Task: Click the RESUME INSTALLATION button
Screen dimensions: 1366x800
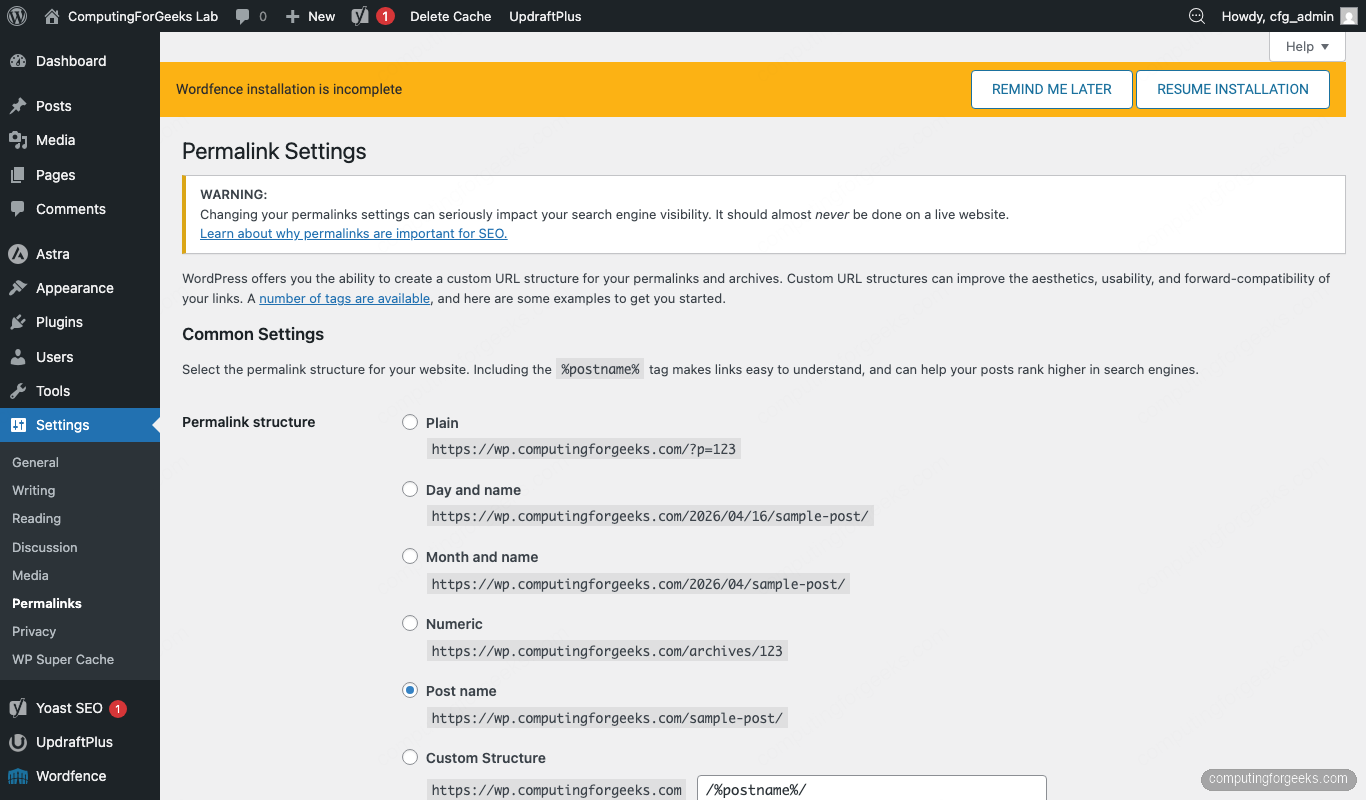Action: [x=1232, y=89]
